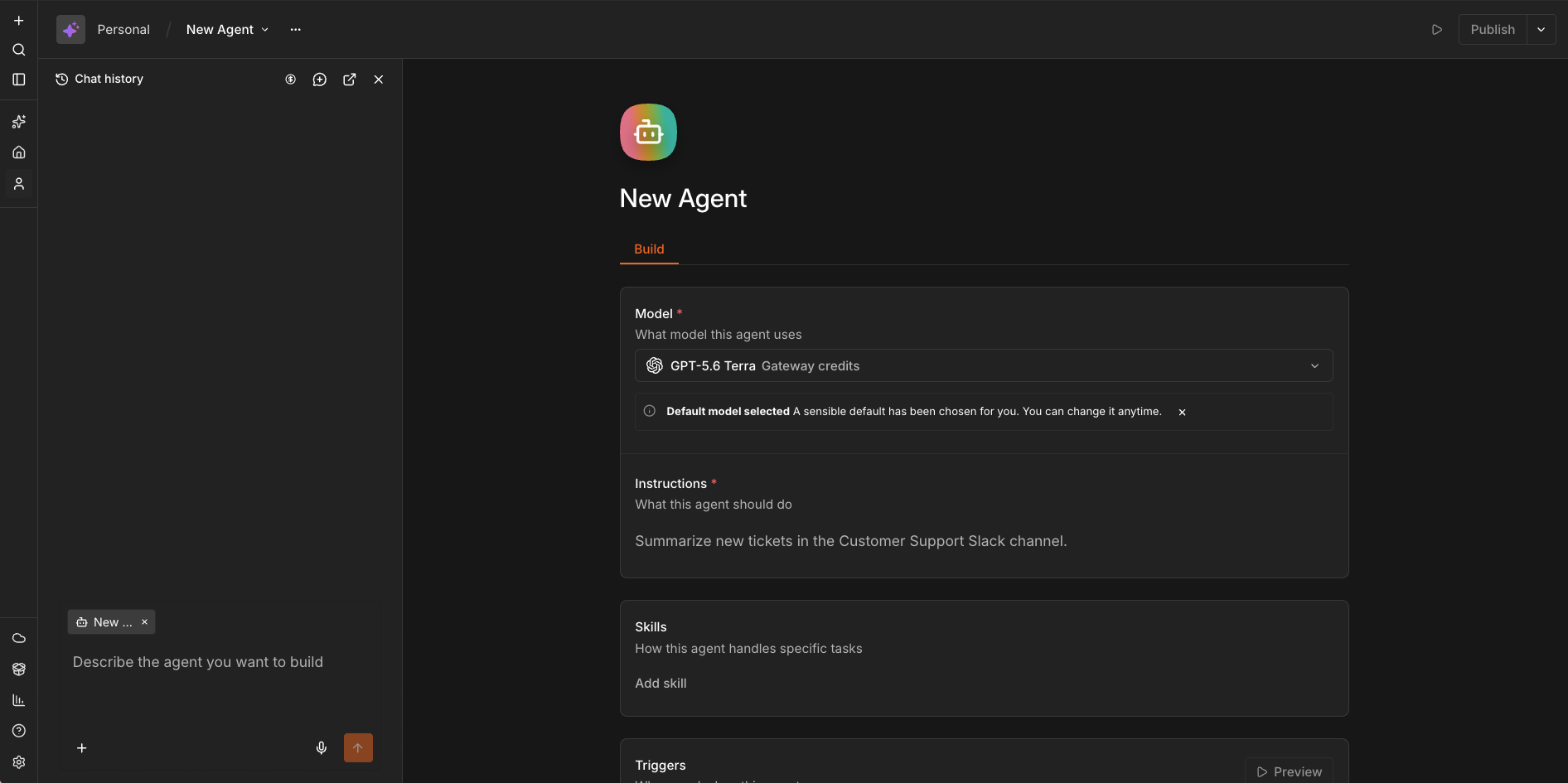Image resolution: width=1568 pixels, height=783 pixels.
Task: Activate the microphone voice input icon
Action: [x=322, y=748]
